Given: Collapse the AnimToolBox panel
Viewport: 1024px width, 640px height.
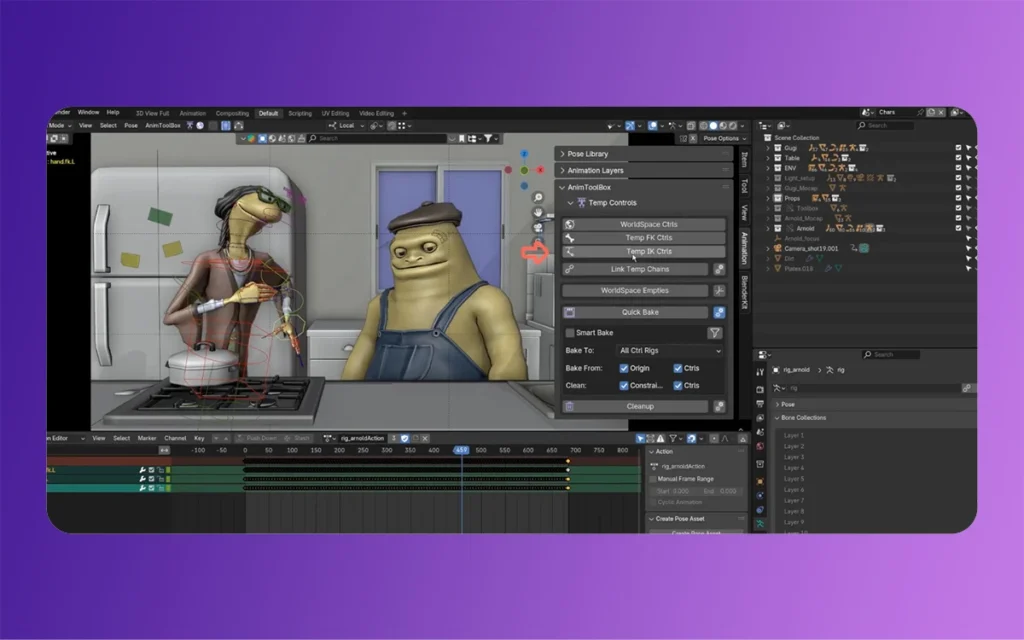Looking at the screenshot, I should (643, 187).
